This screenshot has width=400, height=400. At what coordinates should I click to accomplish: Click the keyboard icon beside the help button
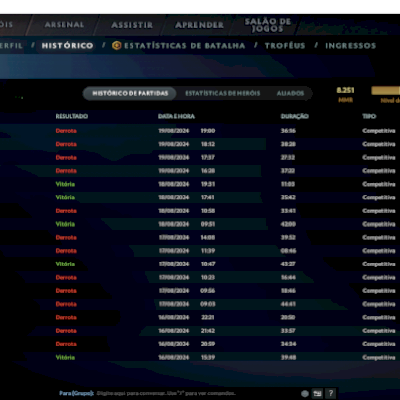[x=317, y=394]
